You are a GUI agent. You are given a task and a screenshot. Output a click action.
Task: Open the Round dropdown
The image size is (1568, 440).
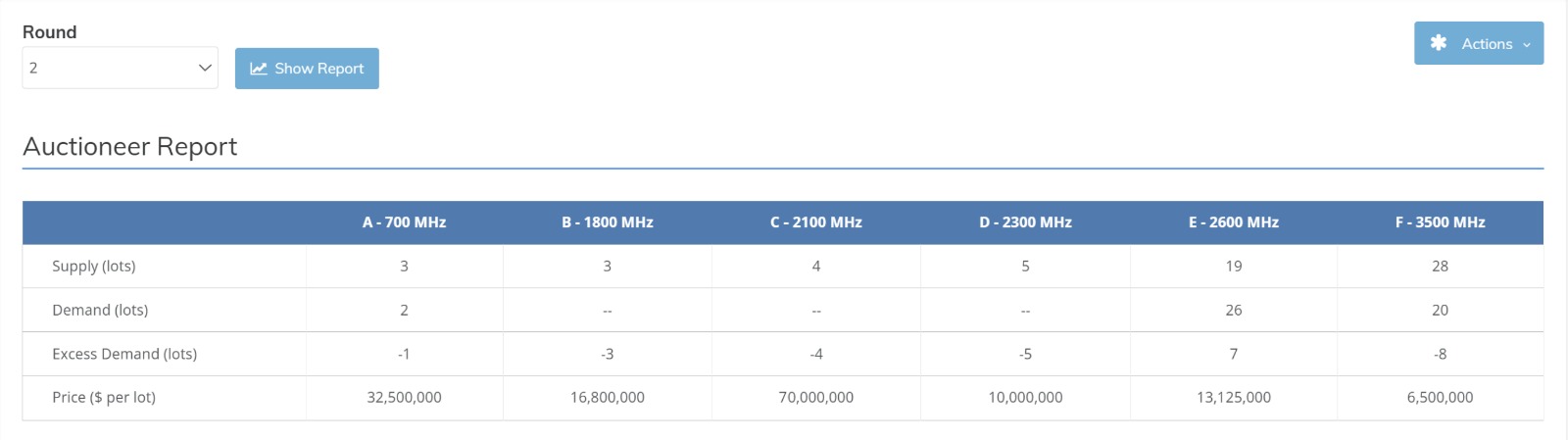(120, 68)
